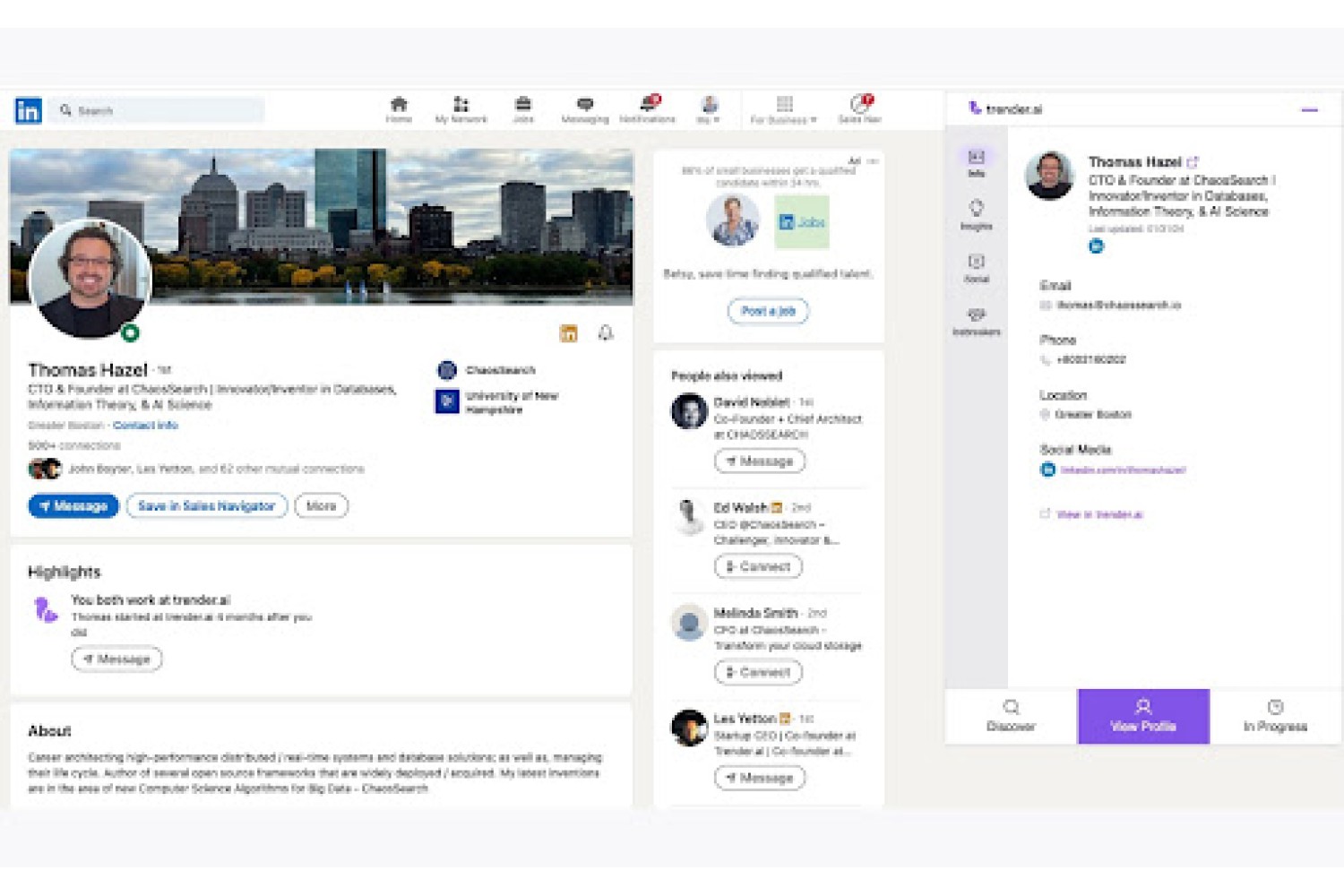The image size is (1344, 896).
Task: Connect with Ed Walsh
Action: coord(758,567)
